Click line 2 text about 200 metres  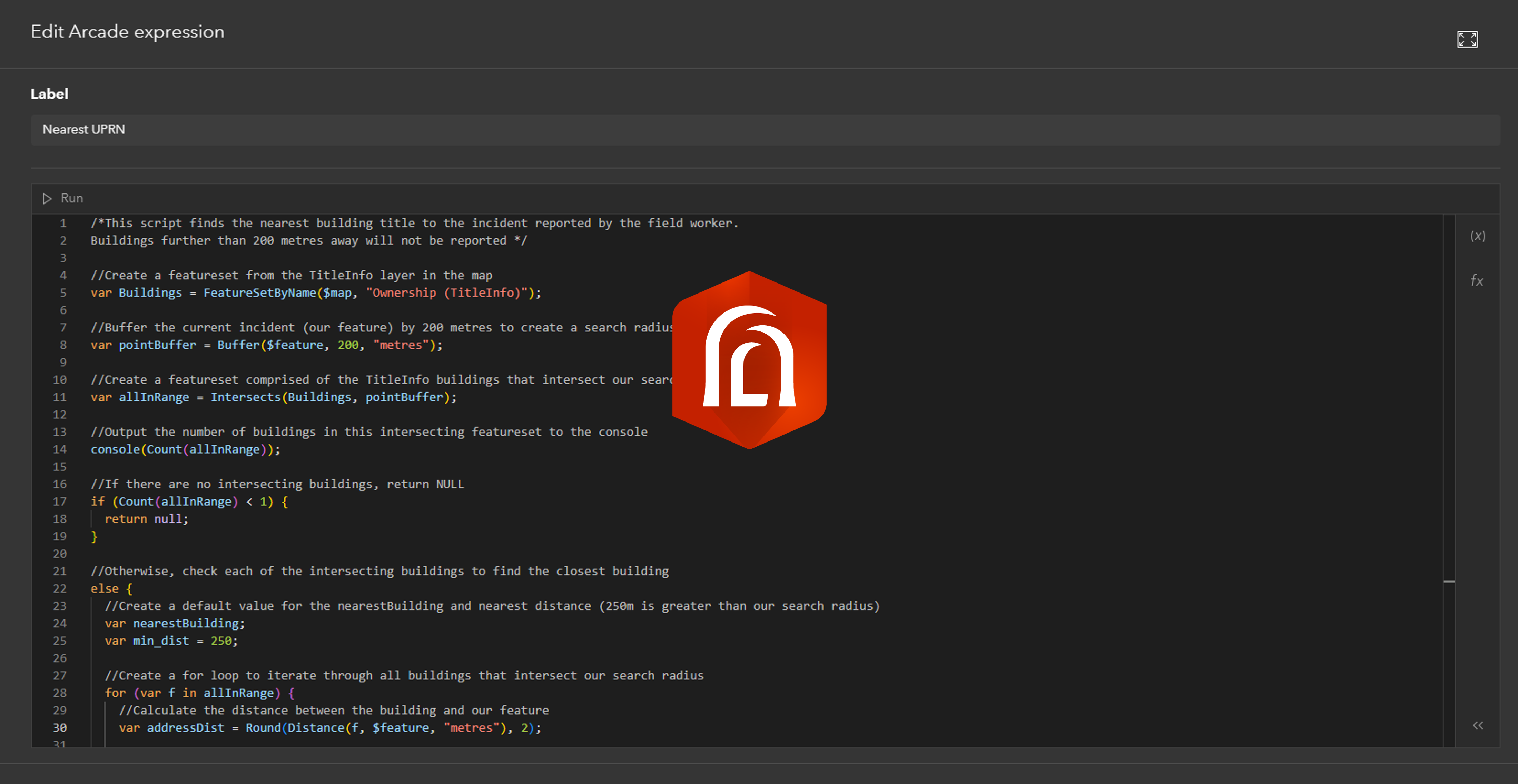[309, 241]
